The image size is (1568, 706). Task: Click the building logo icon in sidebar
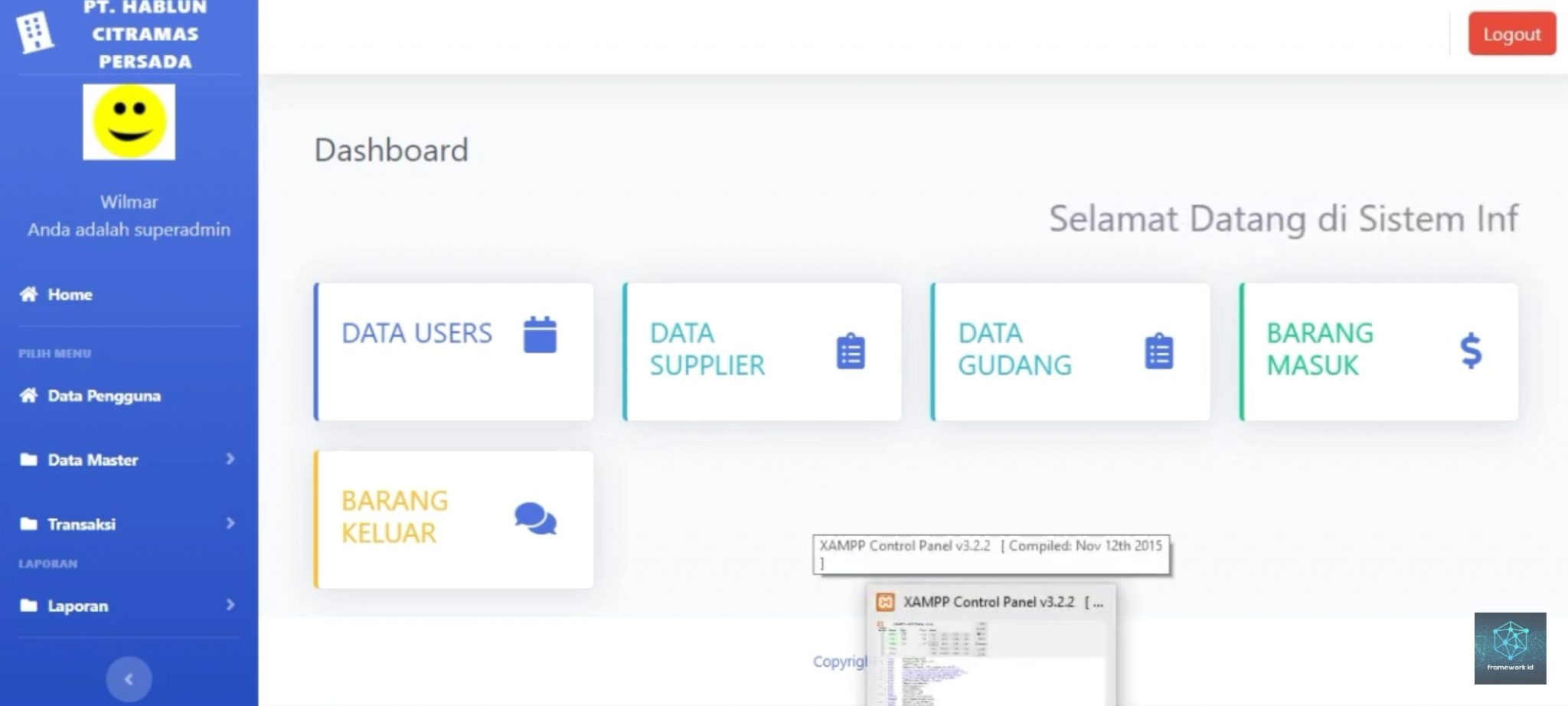pyautogui.click(x=34, y=32)
